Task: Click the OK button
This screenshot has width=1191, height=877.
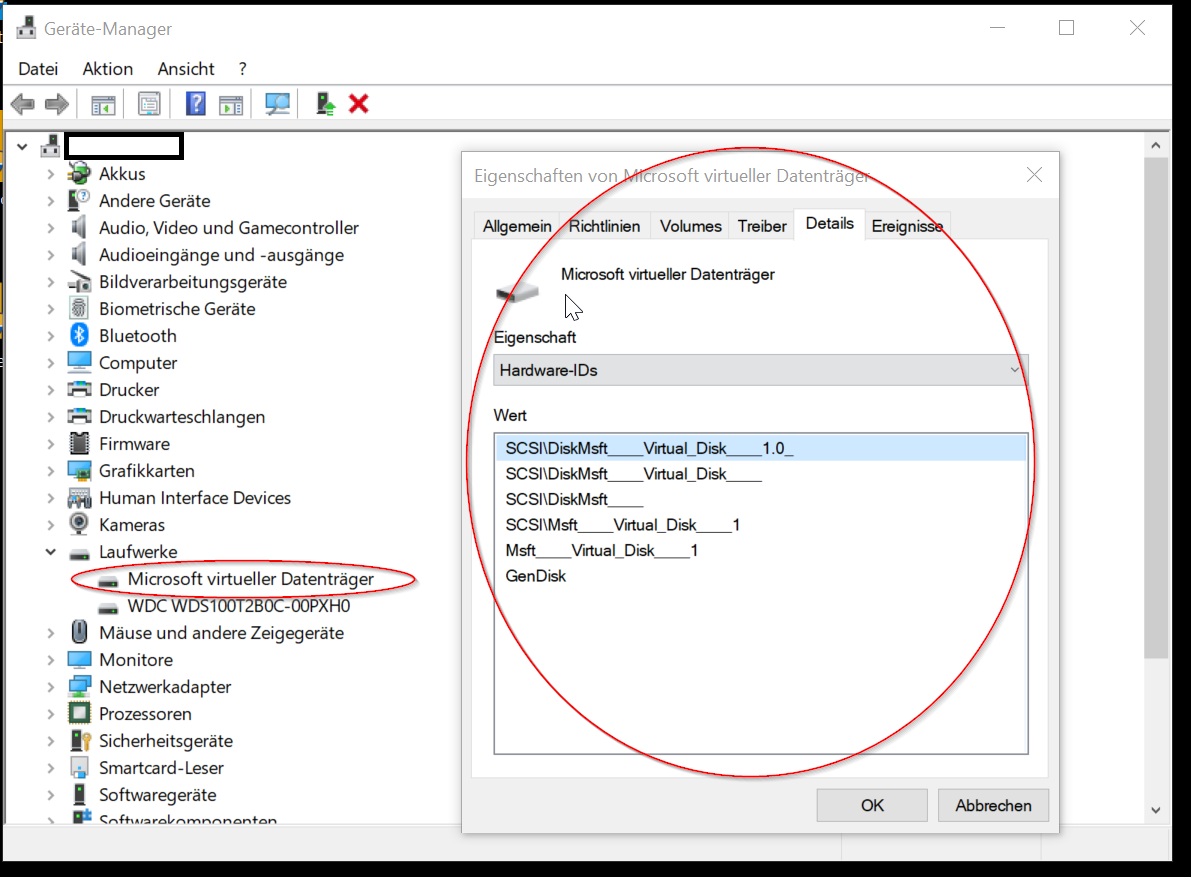Action: tap(872, 806)
